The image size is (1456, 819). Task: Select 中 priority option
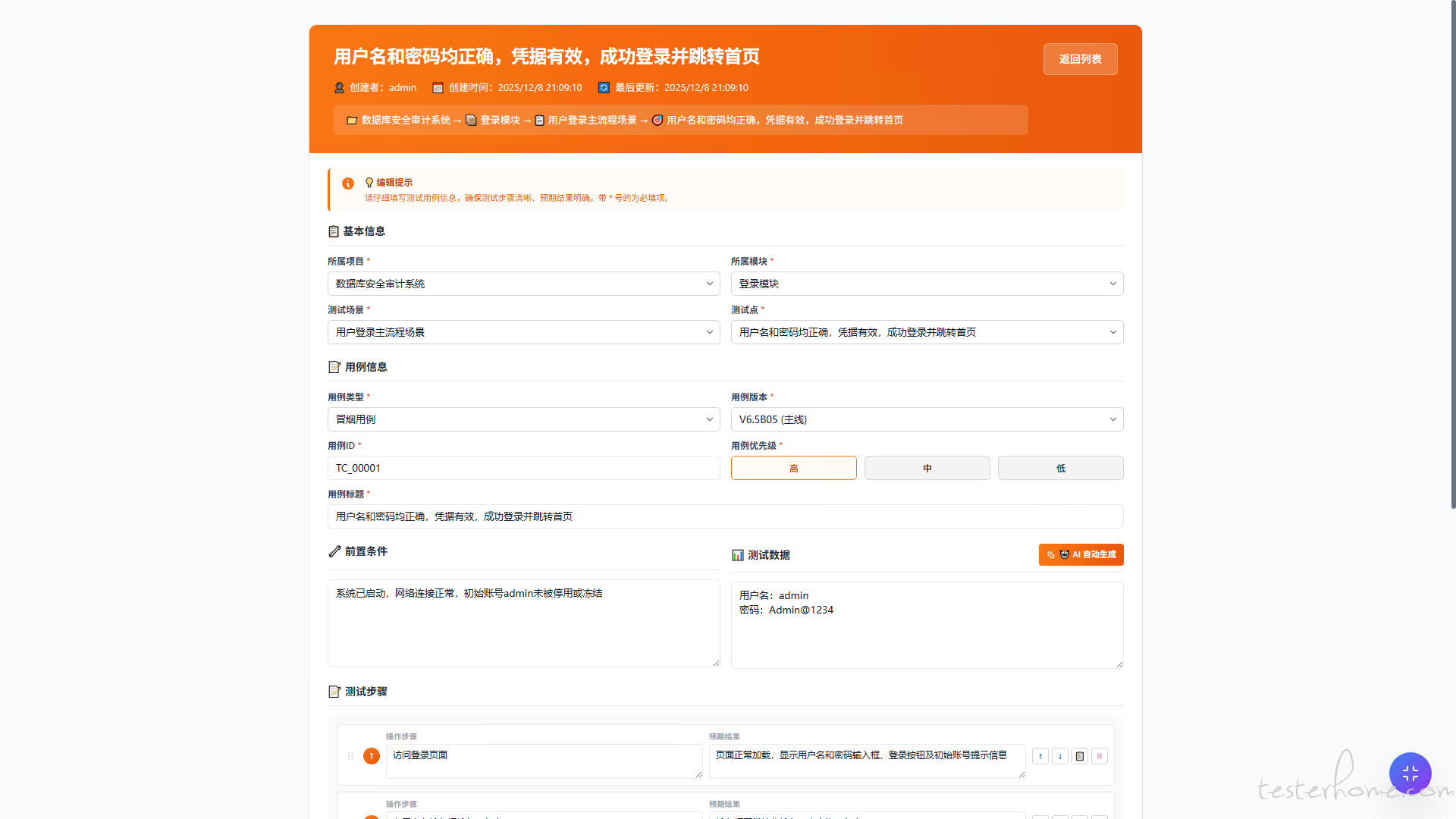927,468
